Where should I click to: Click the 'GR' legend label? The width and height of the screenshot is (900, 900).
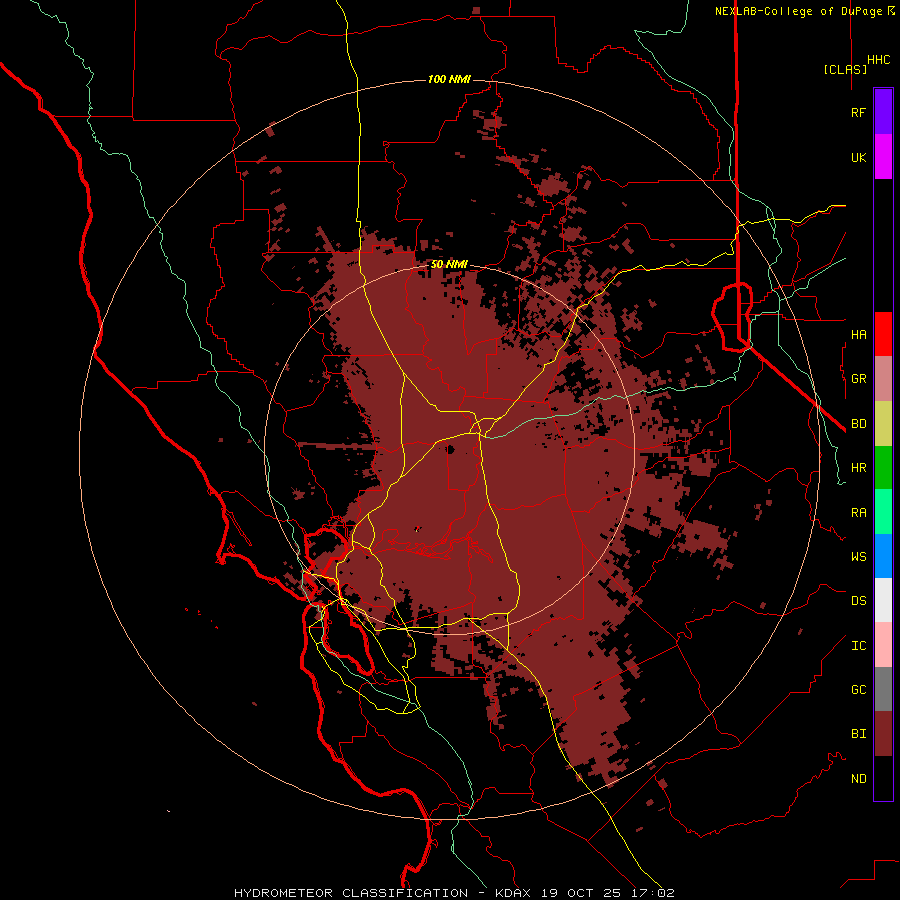858,379
